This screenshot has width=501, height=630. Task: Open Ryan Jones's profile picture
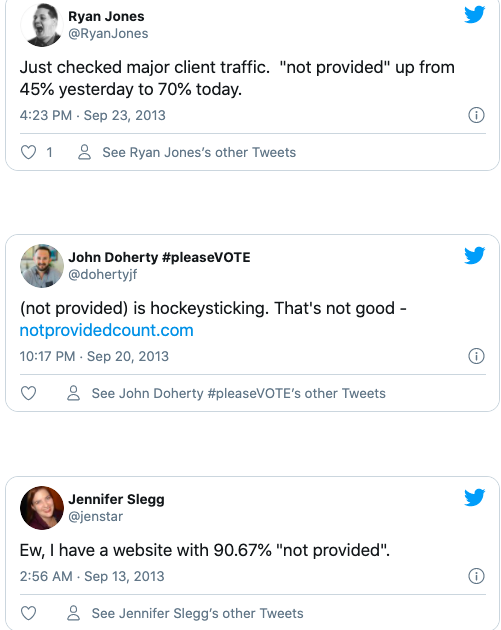(42, 25)
